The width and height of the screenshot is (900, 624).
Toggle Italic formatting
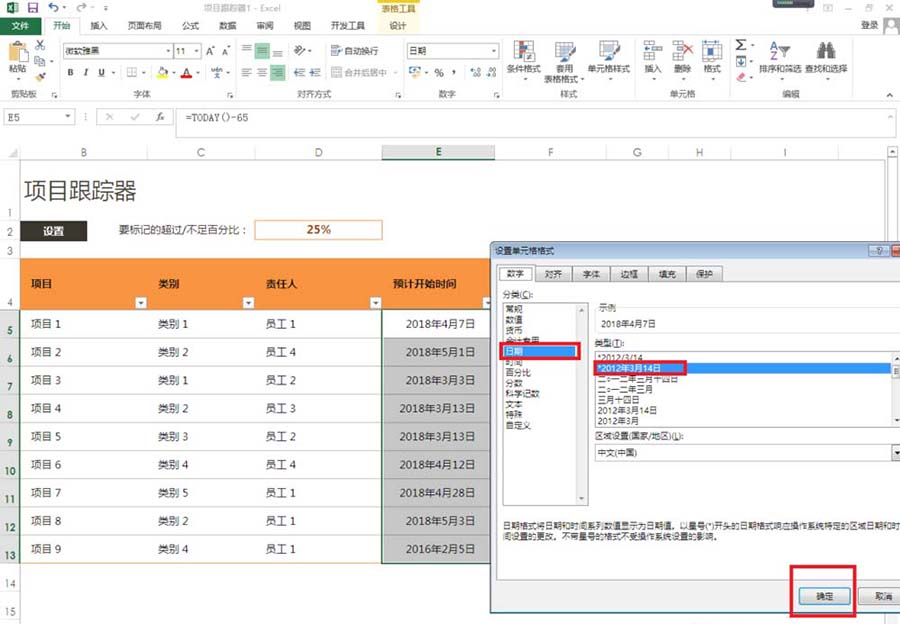(x=86, y=71)
